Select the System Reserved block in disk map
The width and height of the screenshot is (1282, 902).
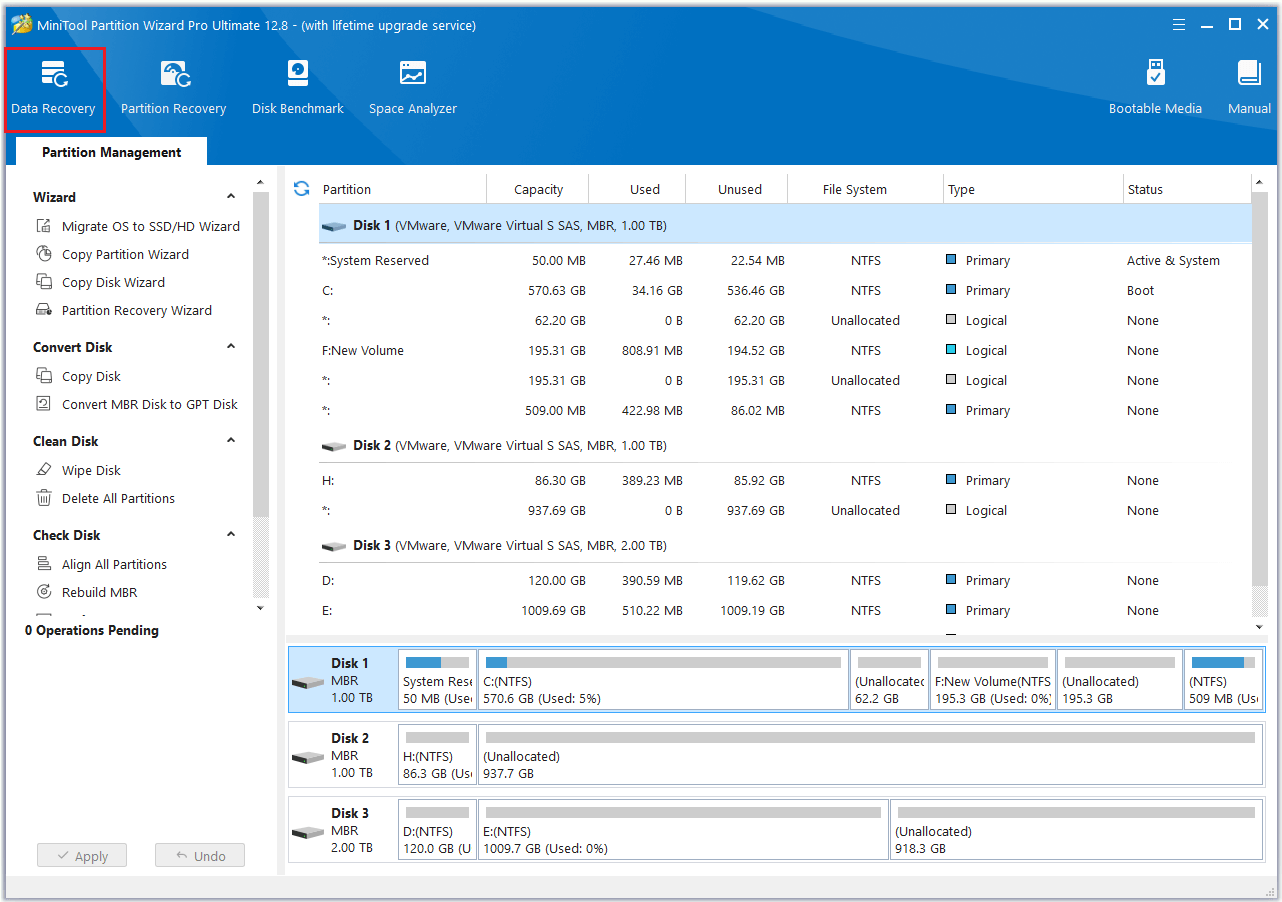[437, 680]
